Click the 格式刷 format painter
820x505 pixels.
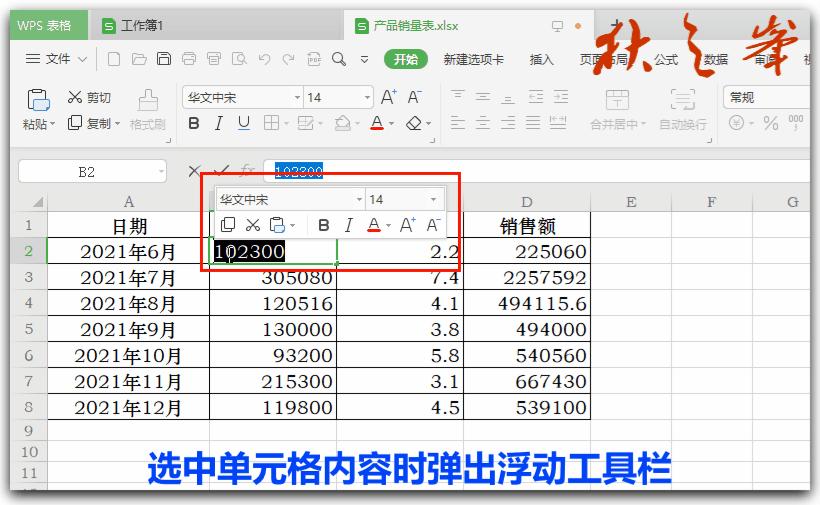coord(147,110)
